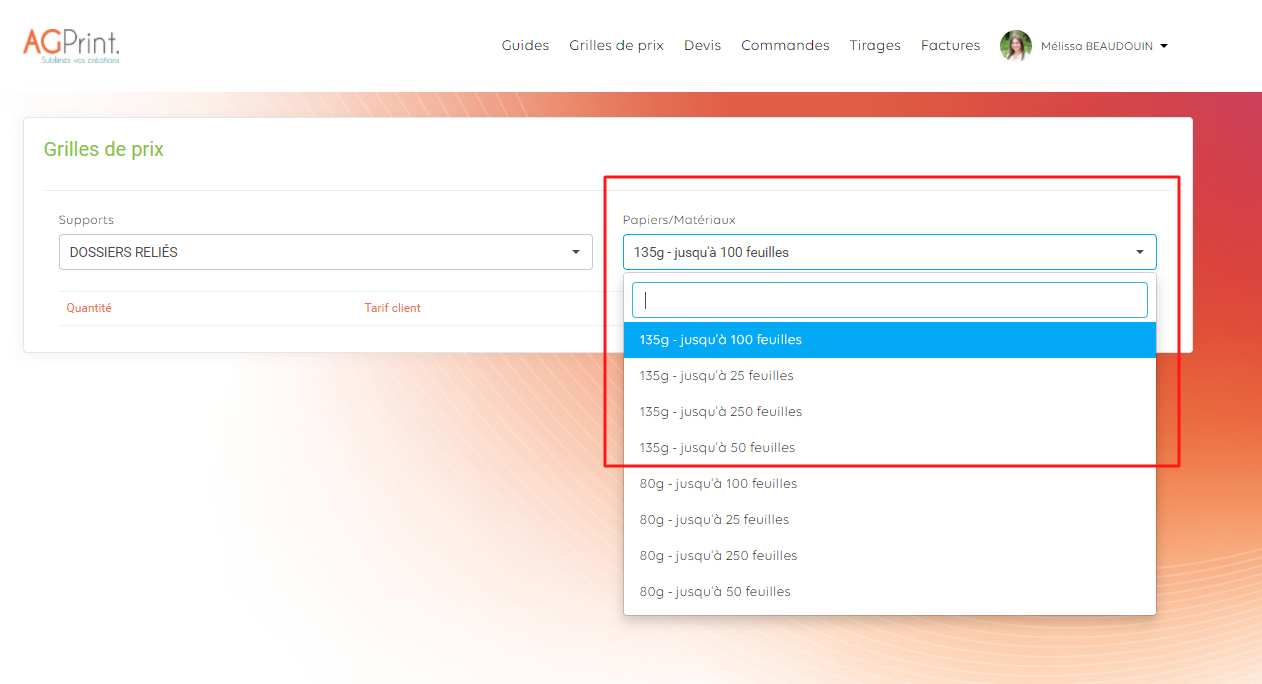Pick 80g - jusqu'à 250 feuilles

click(718, 556)
